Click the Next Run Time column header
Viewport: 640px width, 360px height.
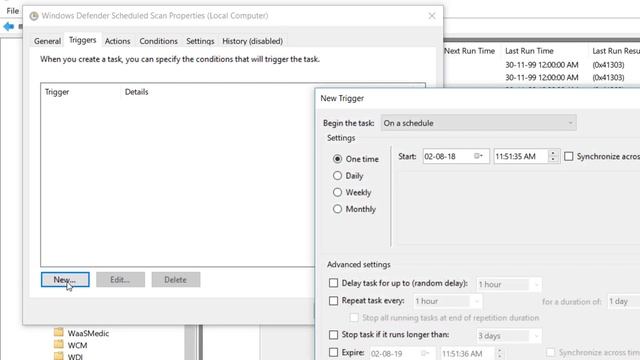469,51
